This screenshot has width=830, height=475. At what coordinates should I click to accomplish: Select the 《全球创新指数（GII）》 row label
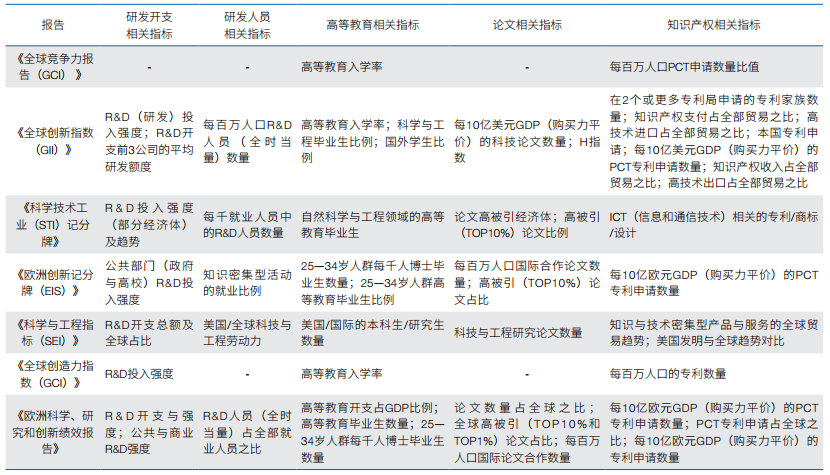(53, 141)
